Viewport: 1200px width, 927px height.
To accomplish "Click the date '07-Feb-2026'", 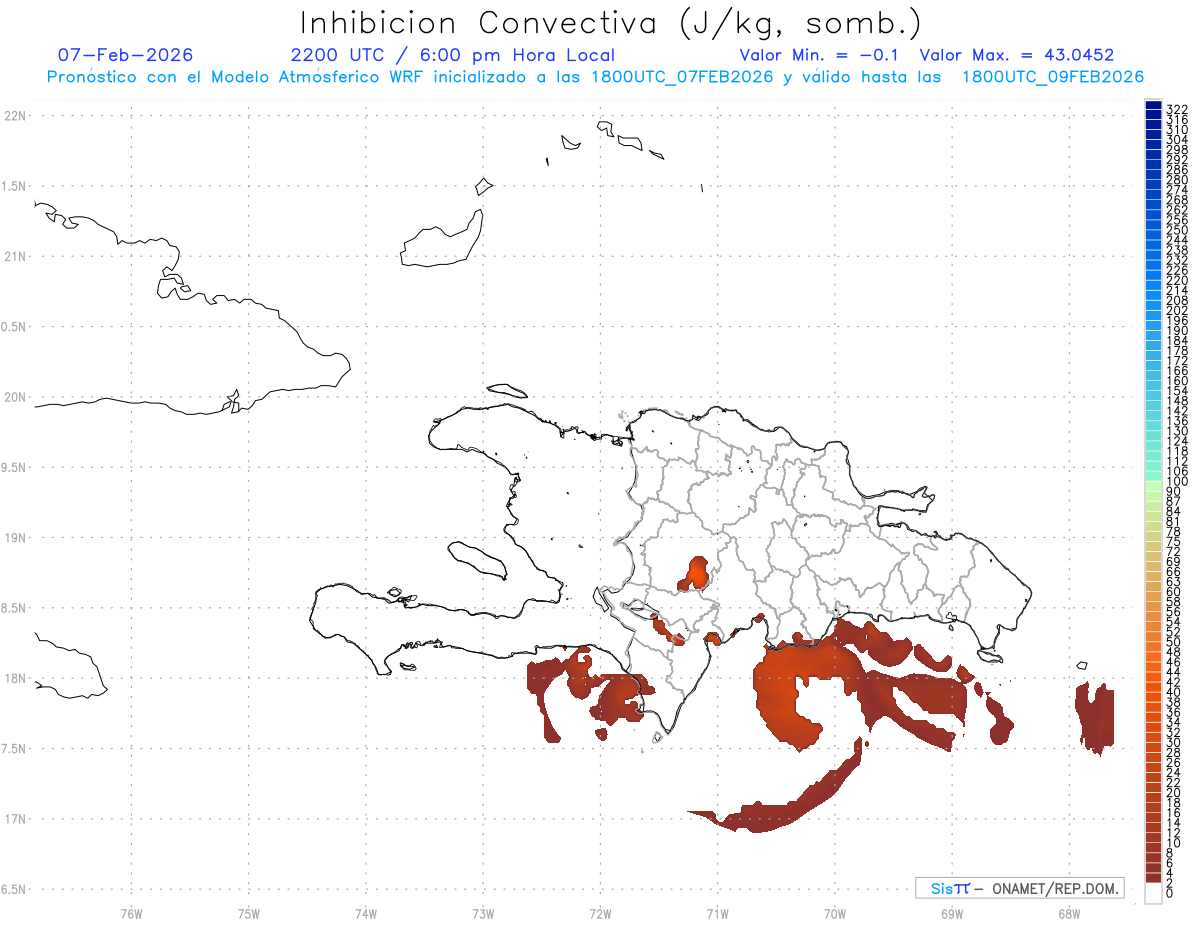I will (125, 55).
